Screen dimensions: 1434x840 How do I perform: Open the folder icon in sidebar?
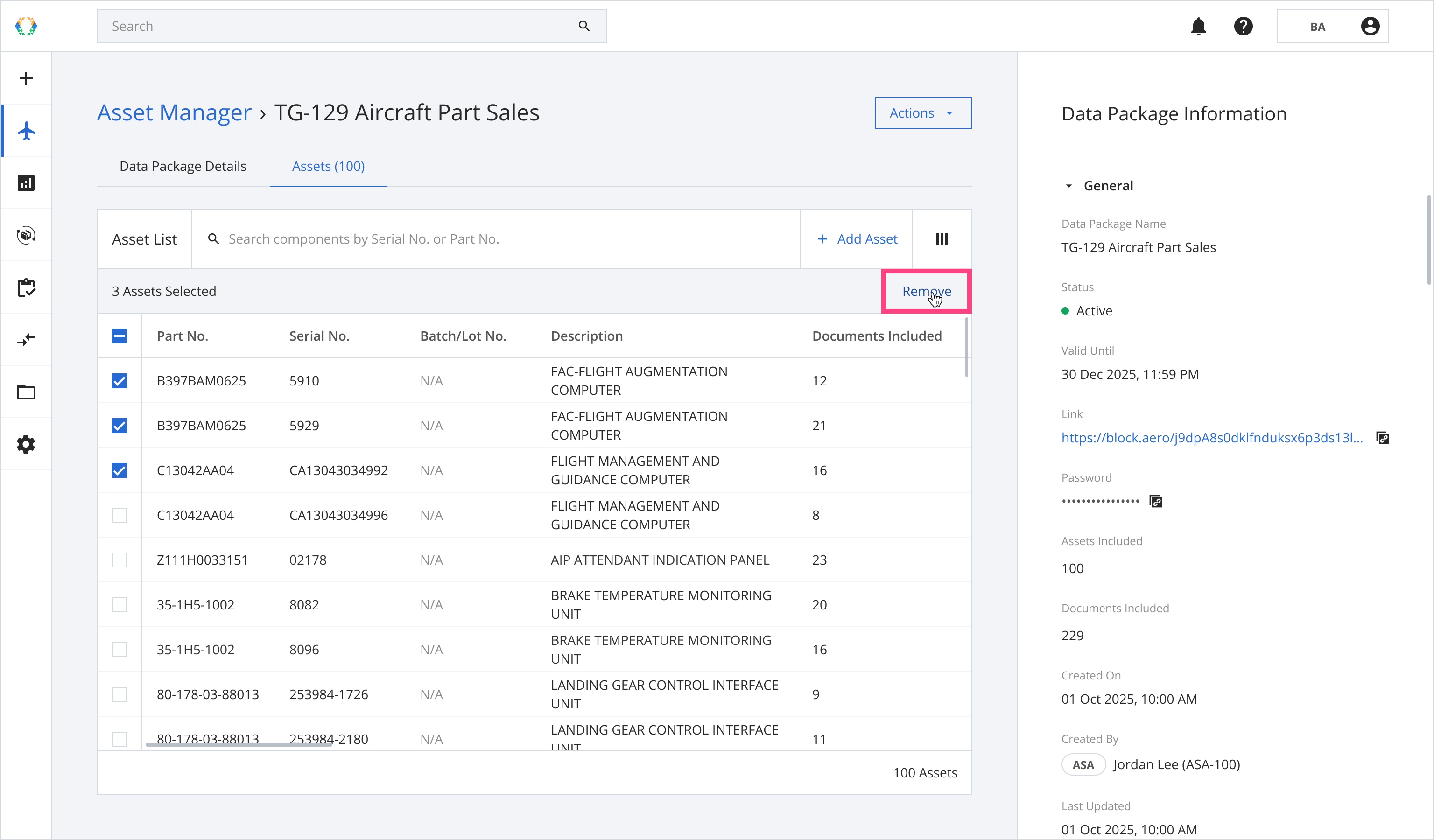pyautogui.click(x=26, y=392)
